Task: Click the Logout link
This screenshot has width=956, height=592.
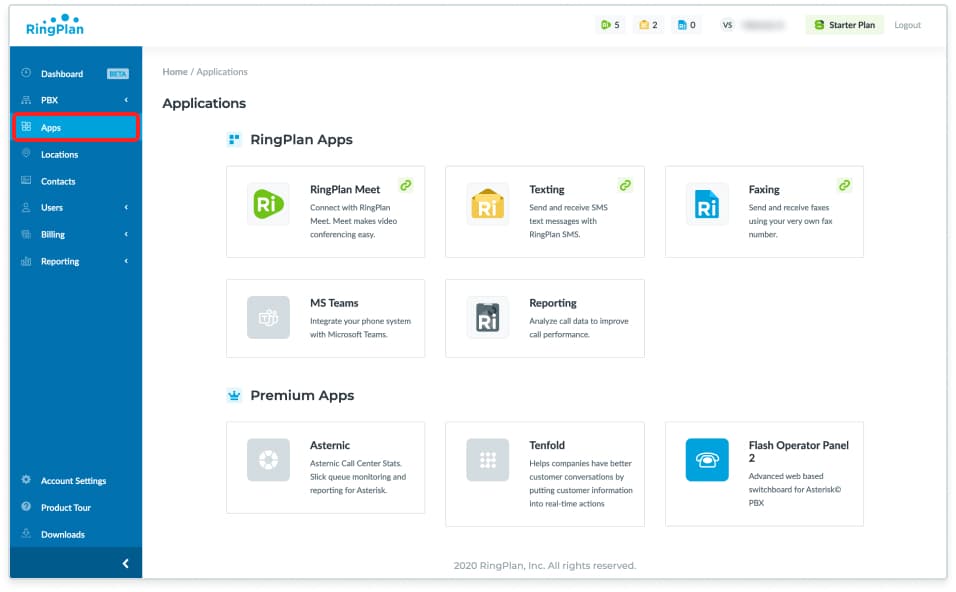Action: pyautogui.click(x=907, y=25)
